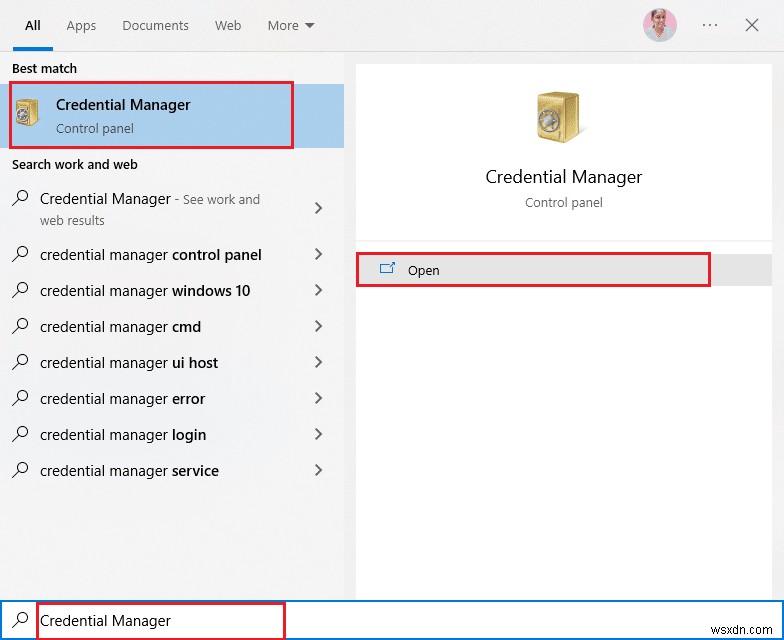Select the Web tab

[x=228, y=25]
